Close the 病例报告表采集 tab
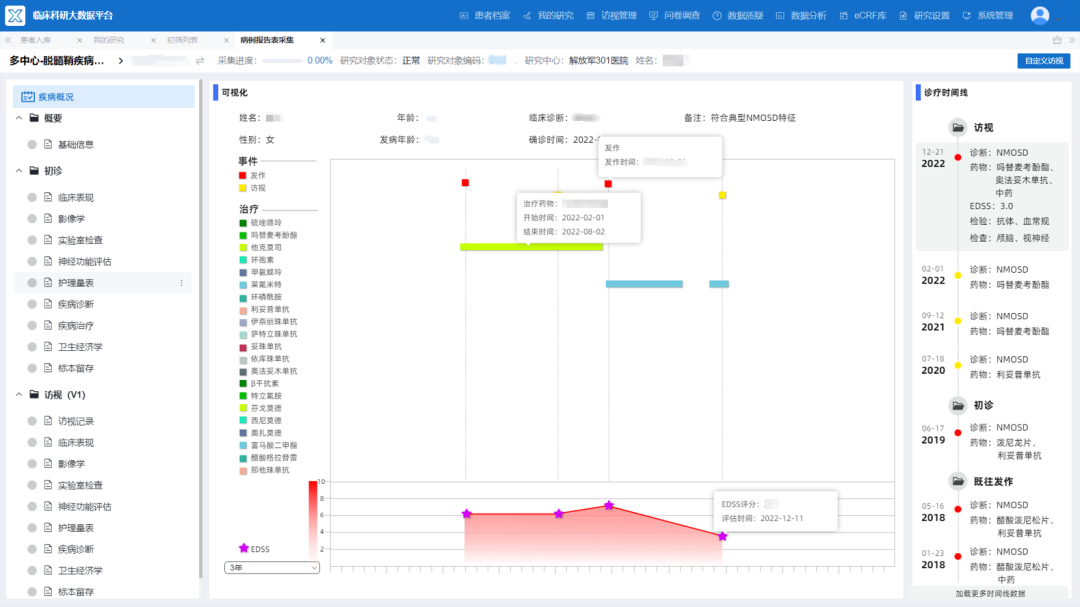 tap(322, 40)
